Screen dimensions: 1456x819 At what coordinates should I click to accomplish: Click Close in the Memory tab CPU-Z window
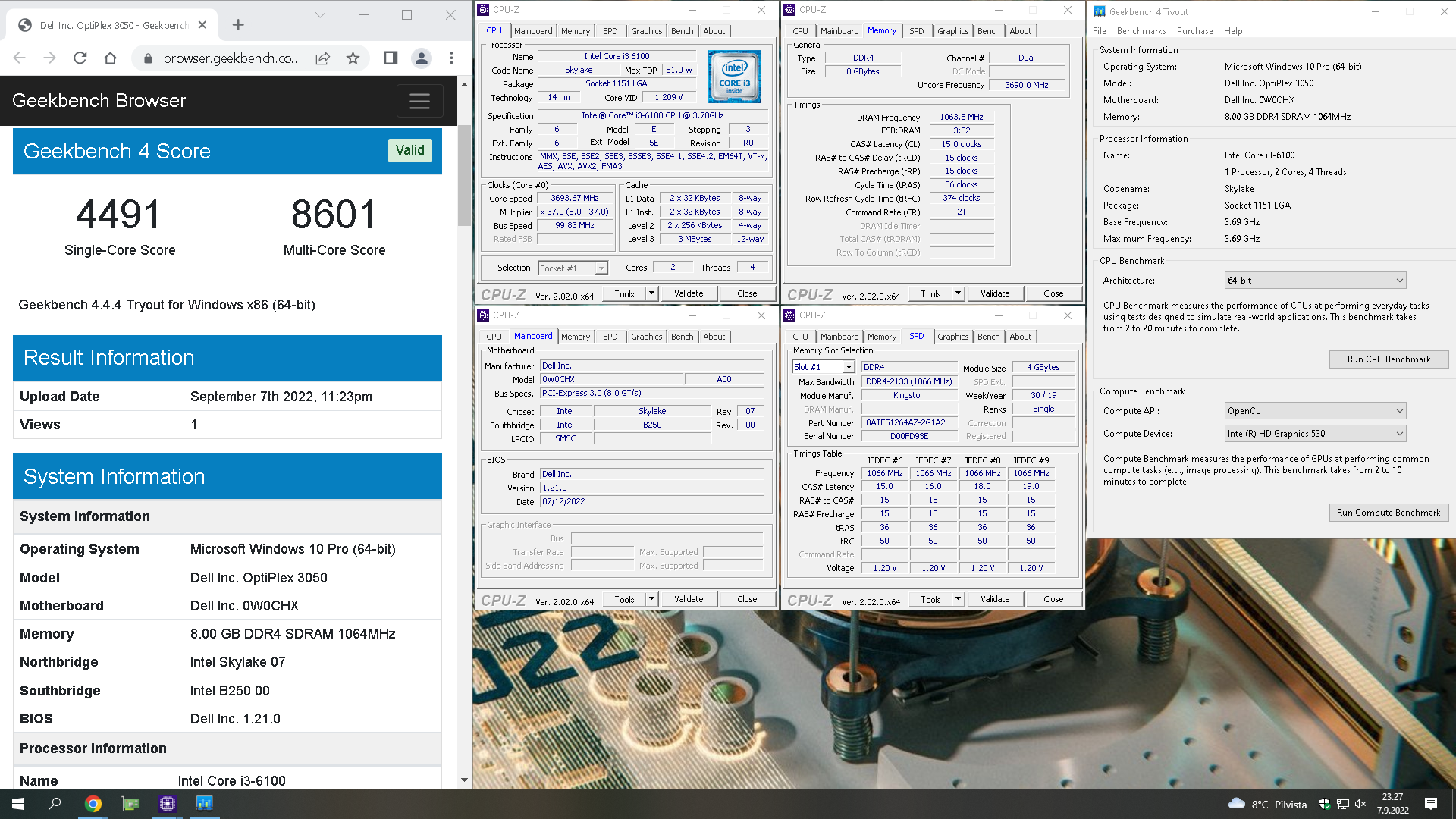coord(1053,293)
